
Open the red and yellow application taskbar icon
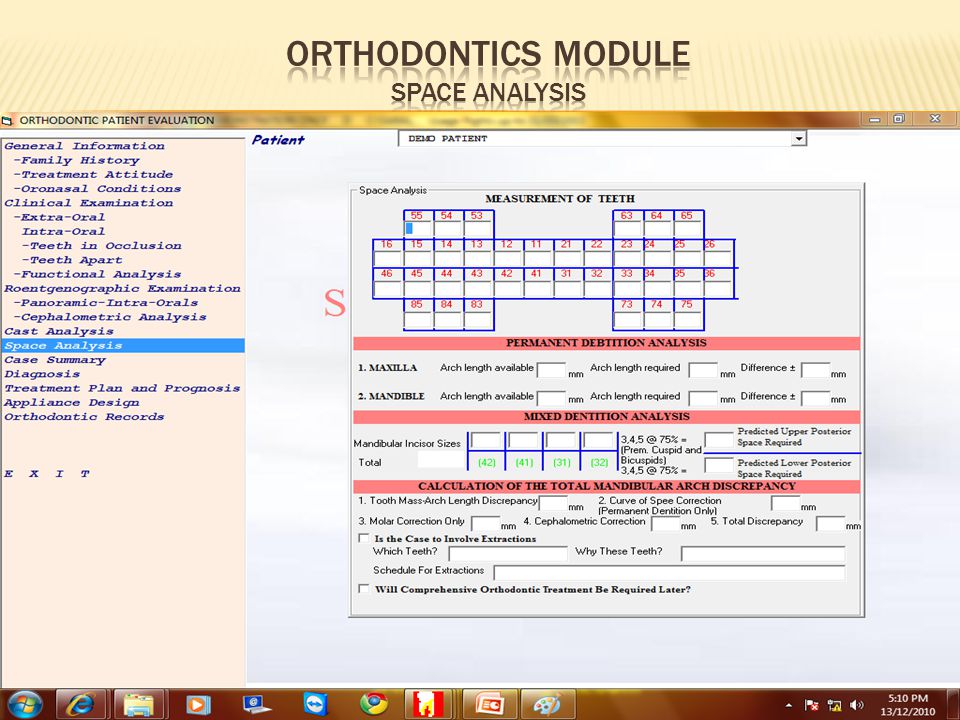pos(428,704)
